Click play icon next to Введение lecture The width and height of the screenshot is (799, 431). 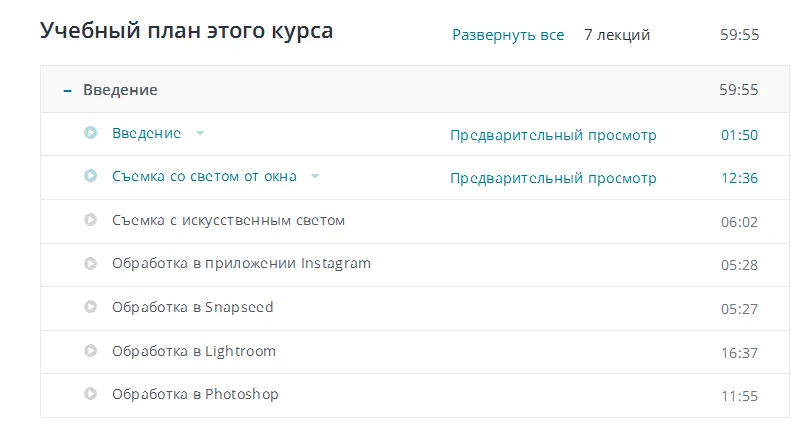(91, 133)
